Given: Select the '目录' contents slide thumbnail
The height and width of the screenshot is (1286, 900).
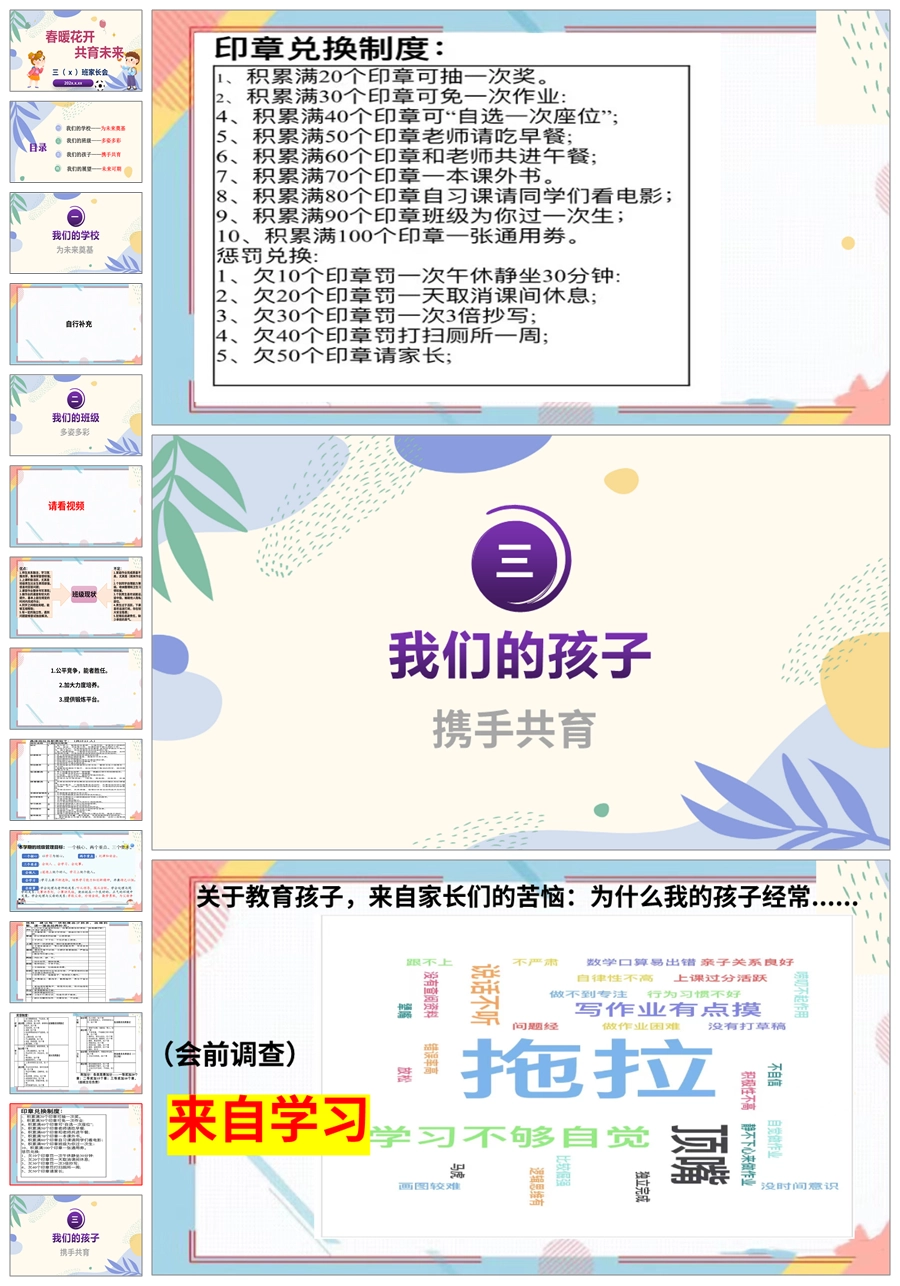Looking at the screenshot, I should 76,142.
